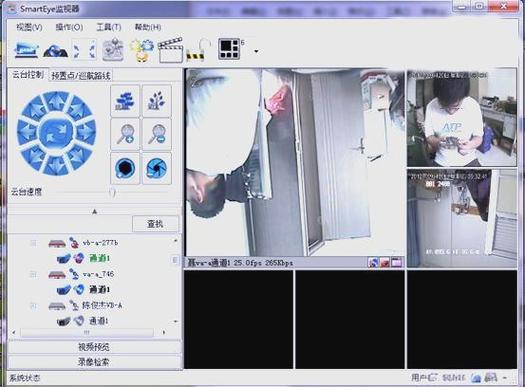Click the device tree's scroll left arrow
The height and width of the screenshot is (387, 525).
coord(14,332)
